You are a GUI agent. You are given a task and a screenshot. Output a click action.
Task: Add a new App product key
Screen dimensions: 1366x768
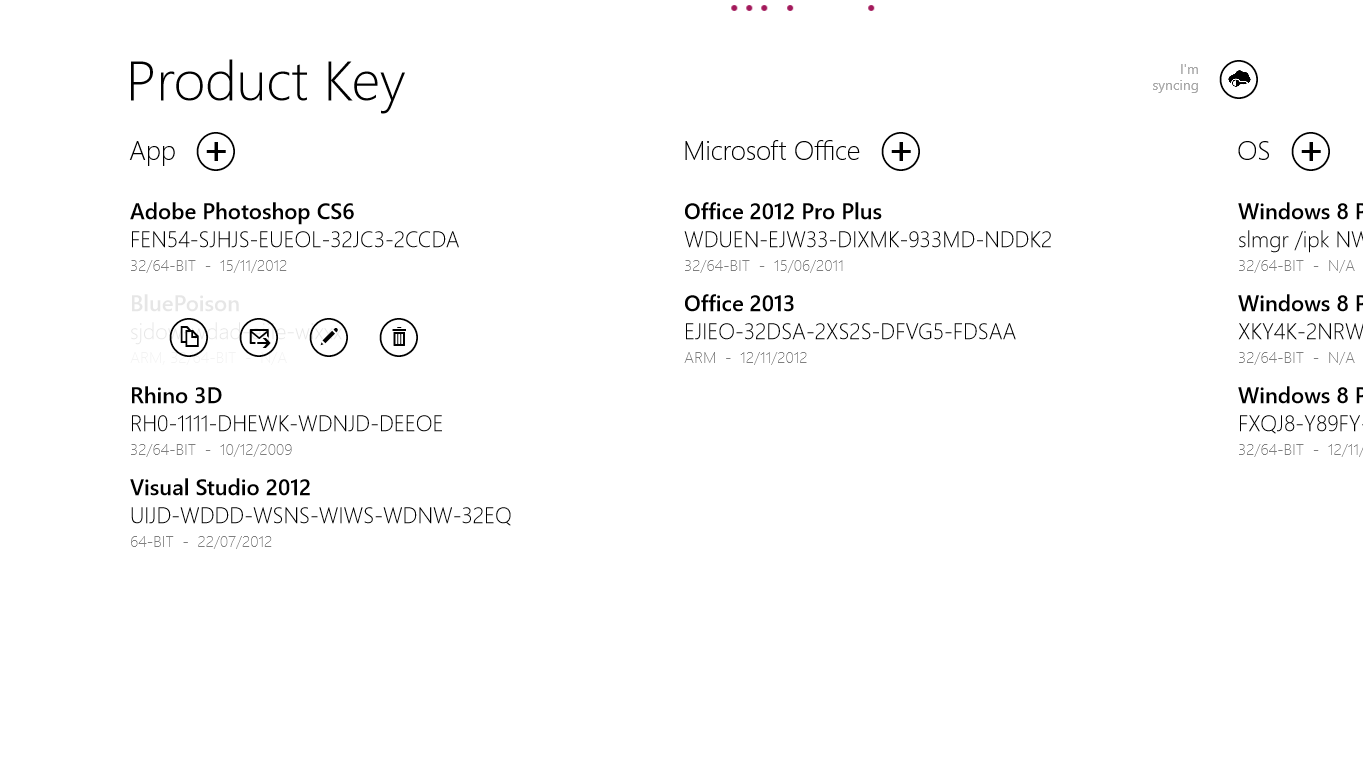(x=216, y=152)
